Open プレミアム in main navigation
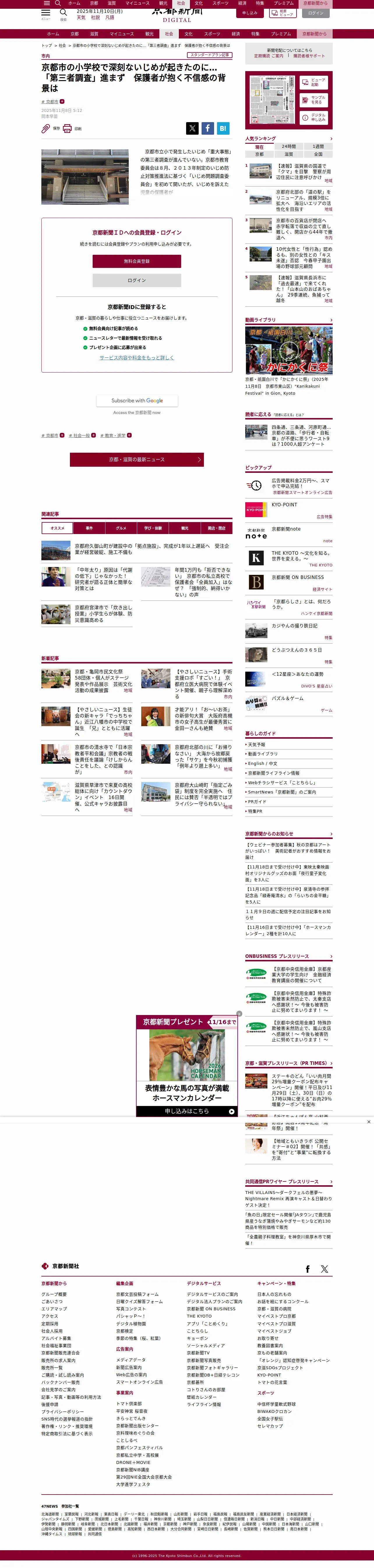374x1568 pixels. 281,34
